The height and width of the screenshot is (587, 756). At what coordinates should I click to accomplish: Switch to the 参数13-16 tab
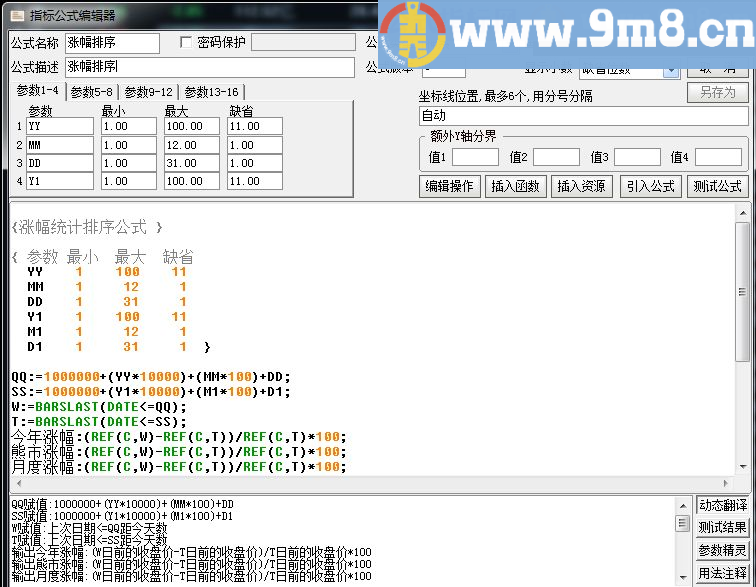212,92
